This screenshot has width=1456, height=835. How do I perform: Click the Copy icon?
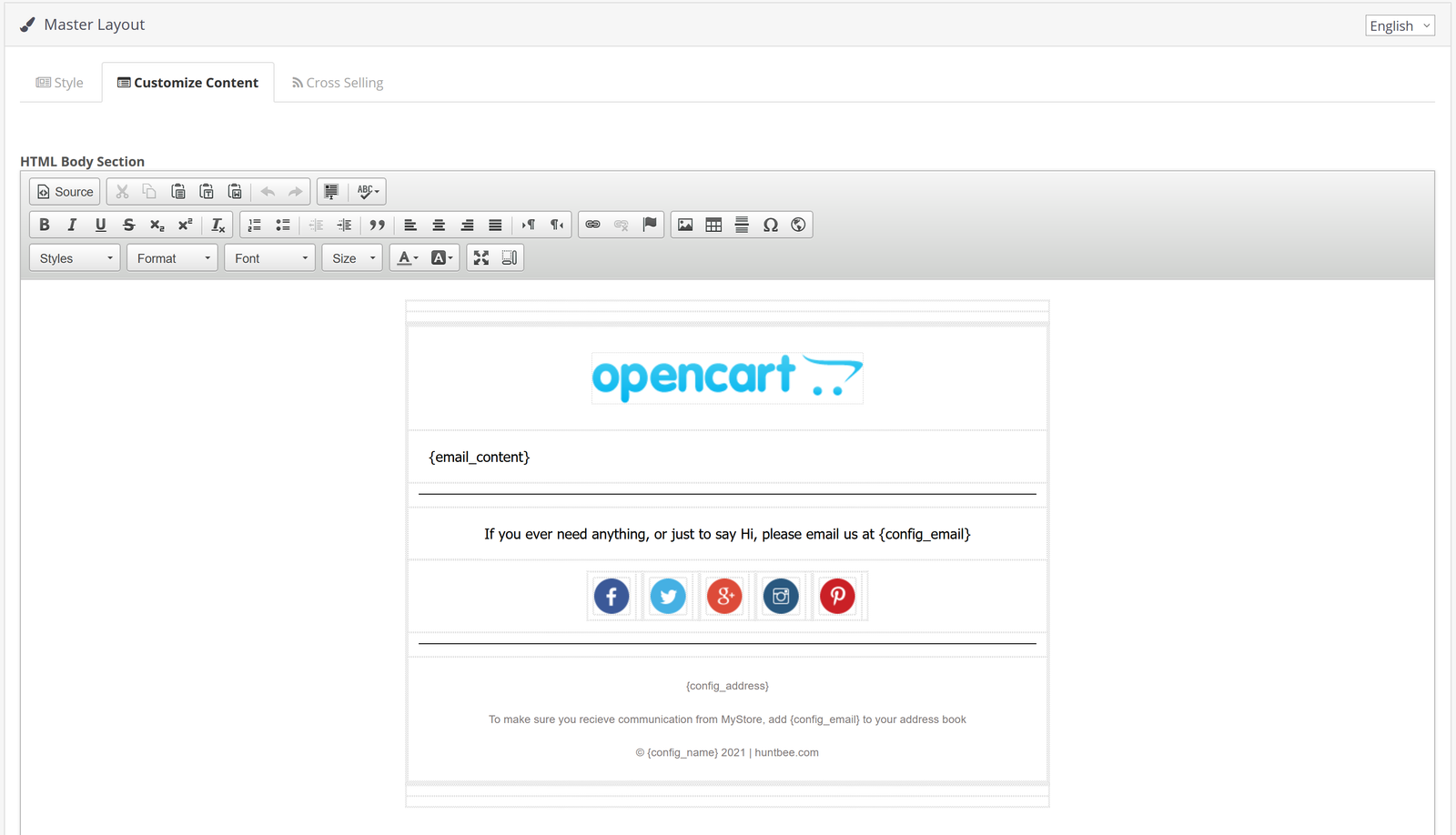point(150,192)
